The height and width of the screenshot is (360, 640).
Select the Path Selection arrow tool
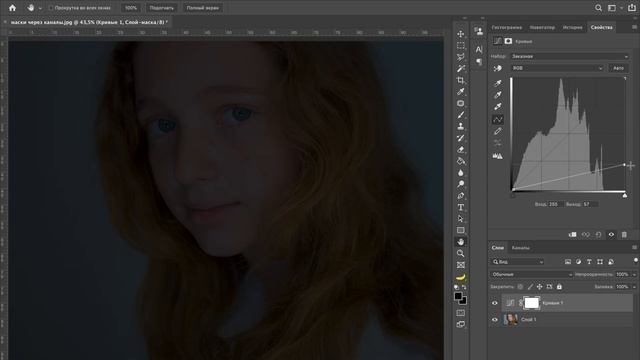point(460,219)
